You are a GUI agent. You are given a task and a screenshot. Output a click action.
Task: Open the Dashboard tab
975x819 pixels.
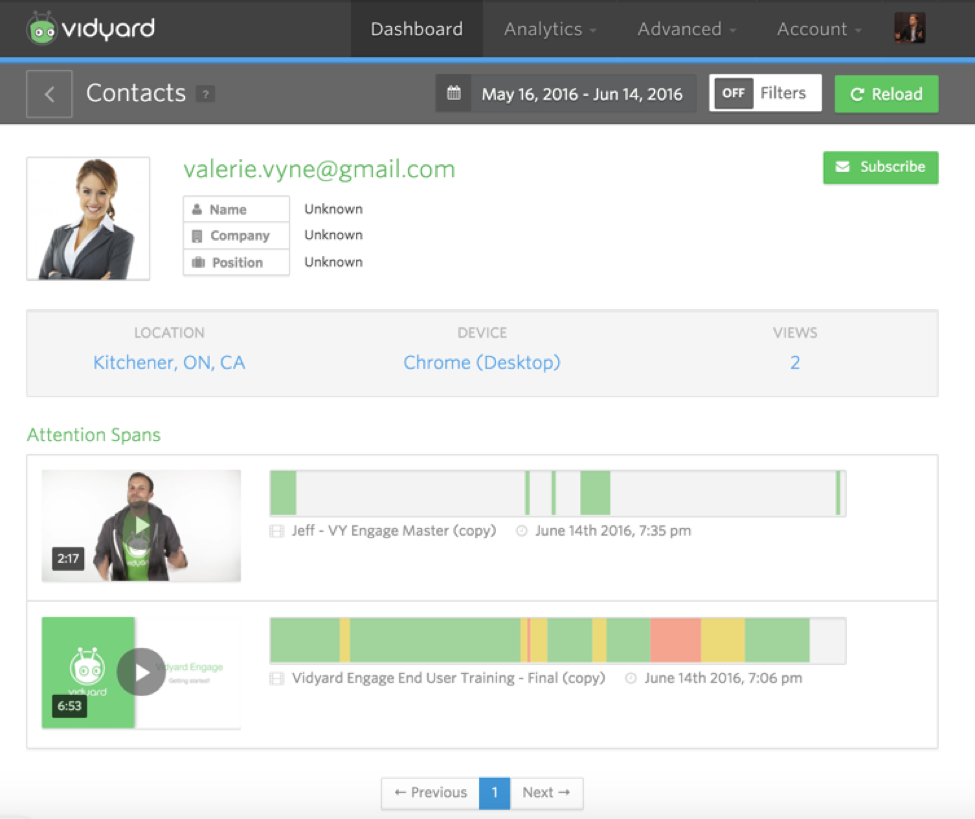[416, 29]
